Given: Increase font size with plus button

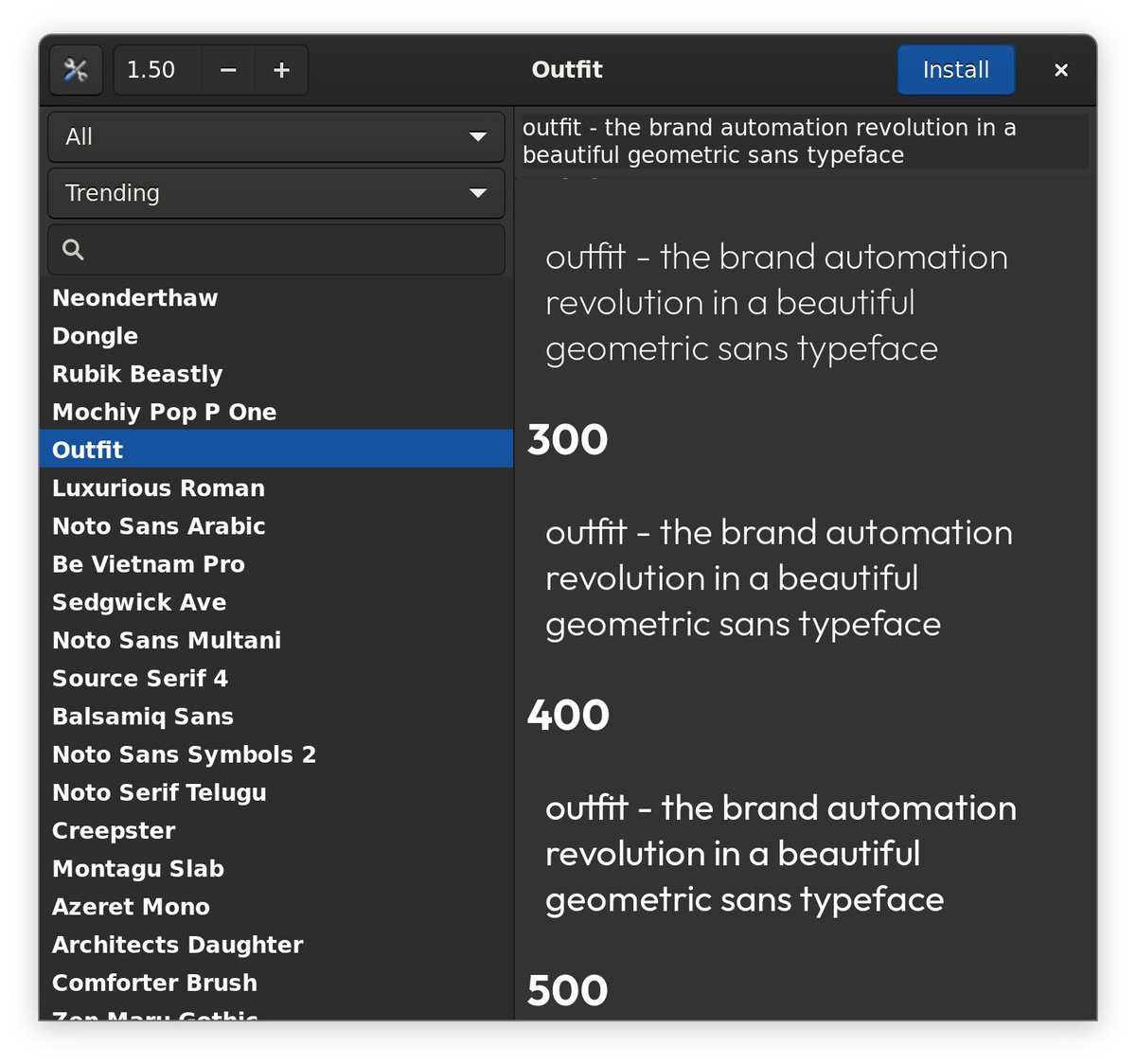Looking at the screenshot, I should (281, 70).
